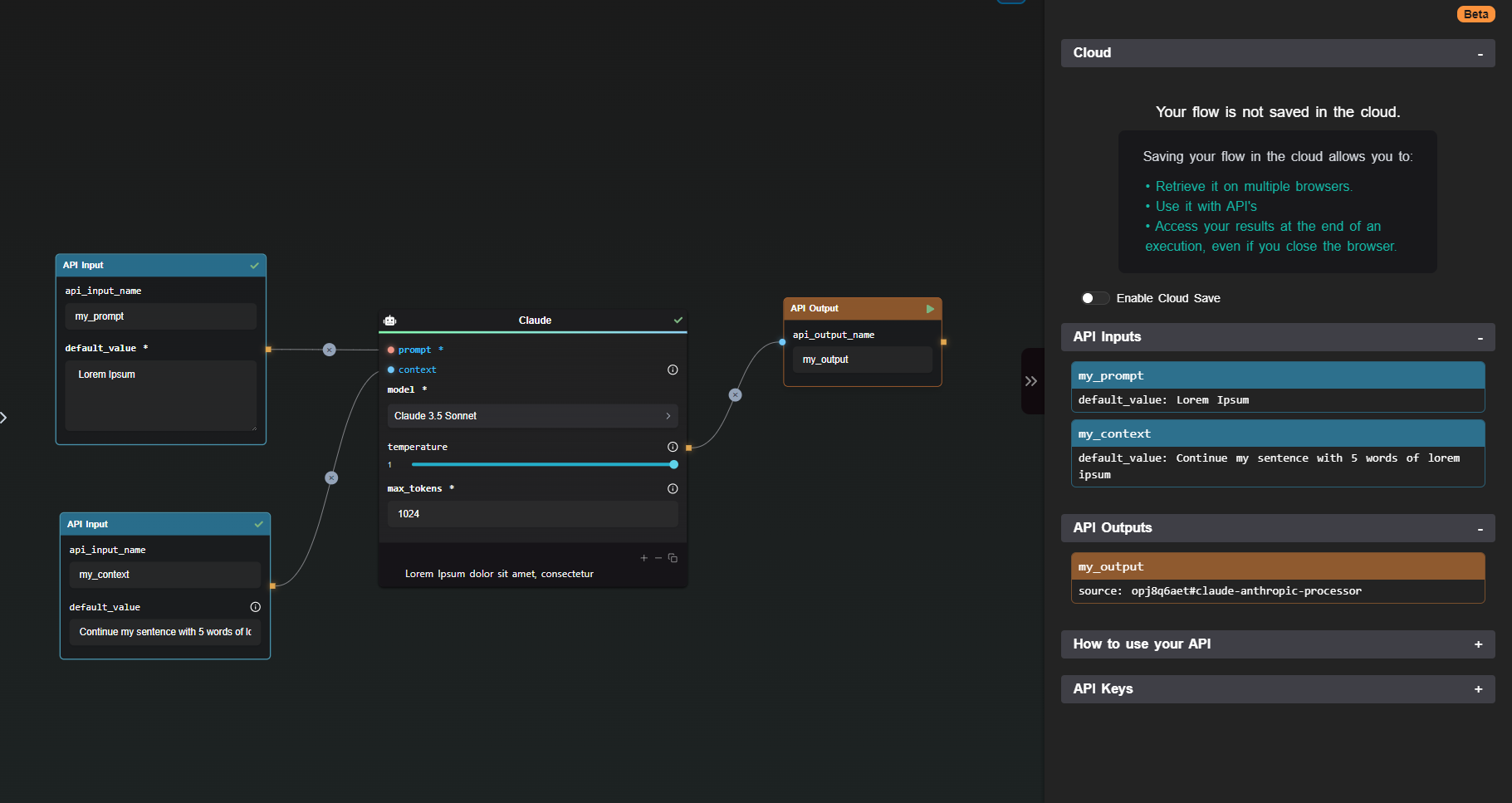Click the info icon next to max_tokens
The width and height of the screenshot is (1512, 803).
(673, 488)
